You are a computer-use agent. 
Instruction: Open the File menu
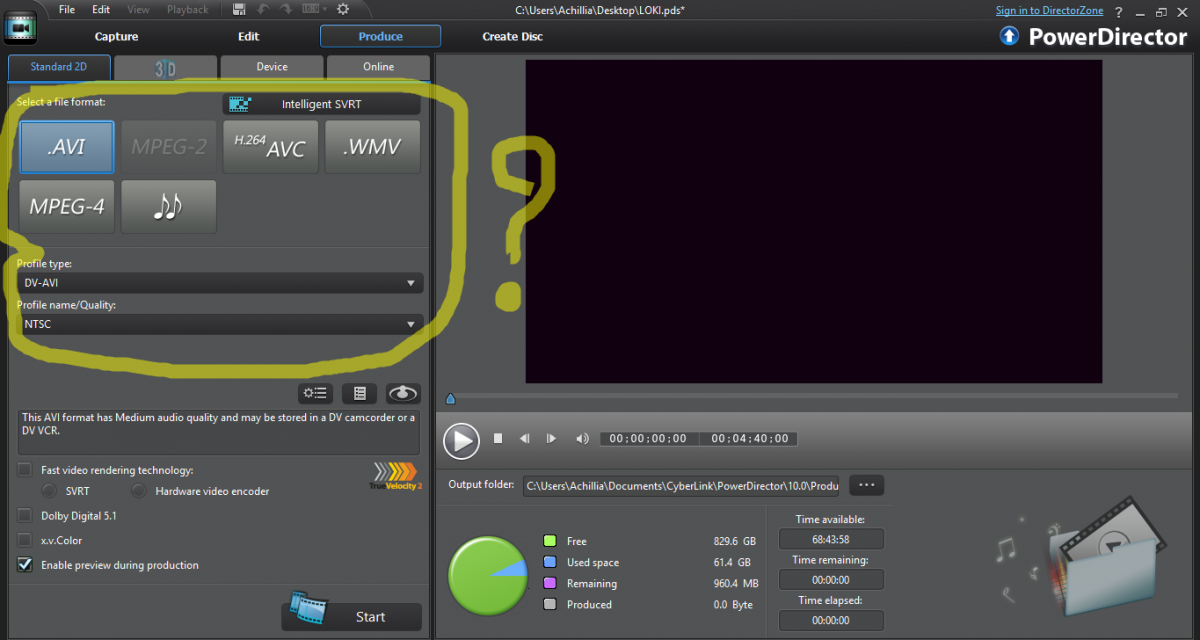tap(67, 9)
